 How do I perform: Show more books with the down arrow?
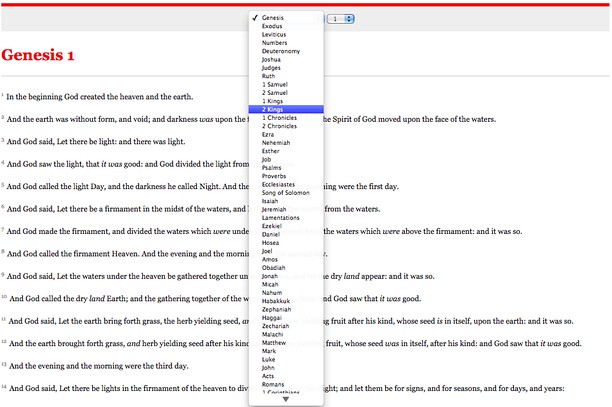point(286,399)
